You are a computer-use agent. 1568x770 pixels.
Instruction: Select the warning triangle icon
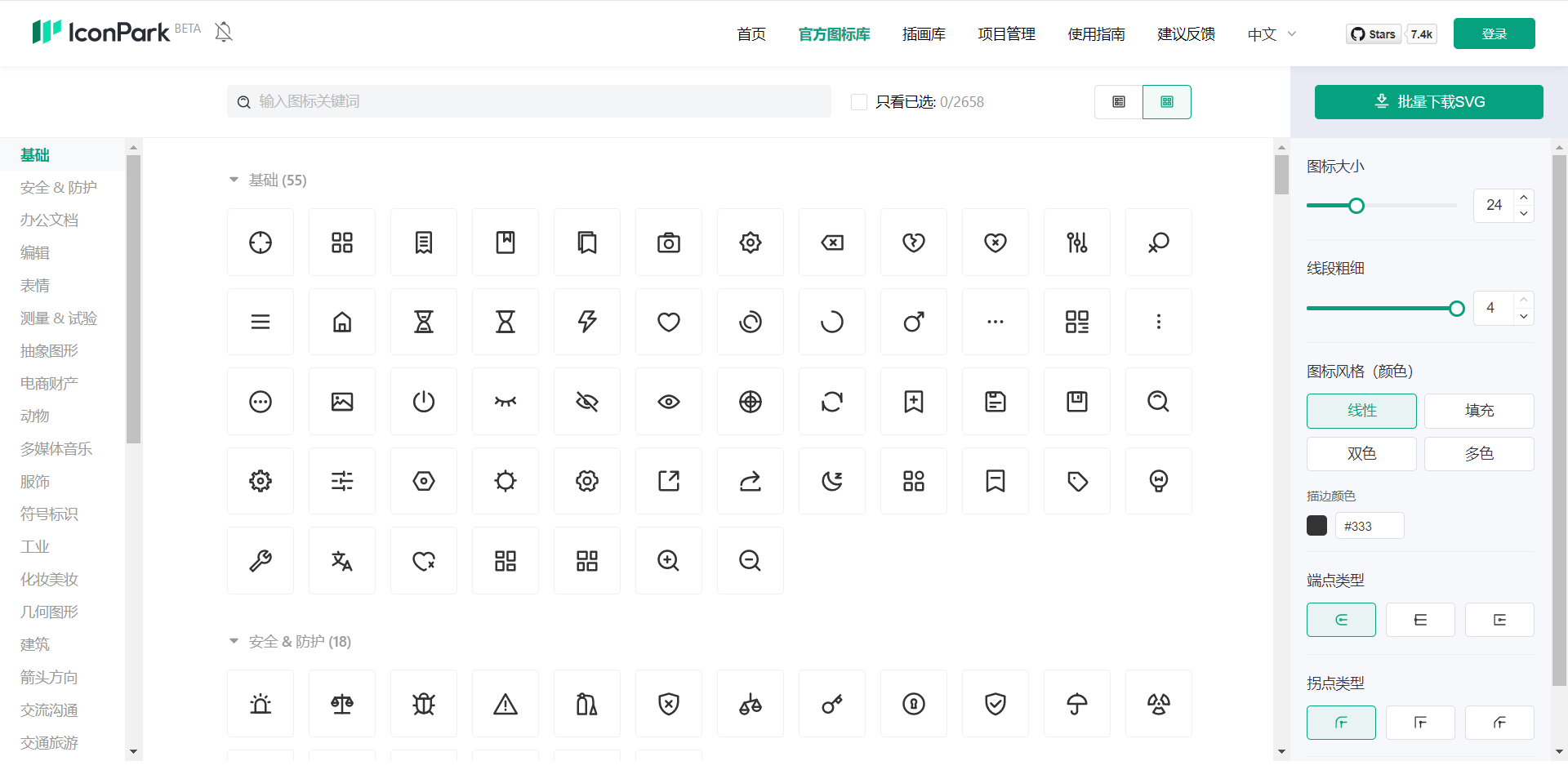[506, 704]
